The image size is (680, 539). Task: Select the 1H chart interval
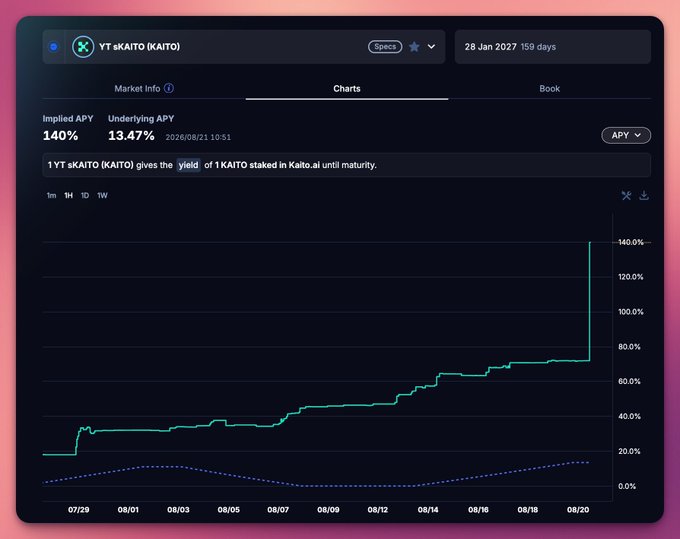click(69, 196)
